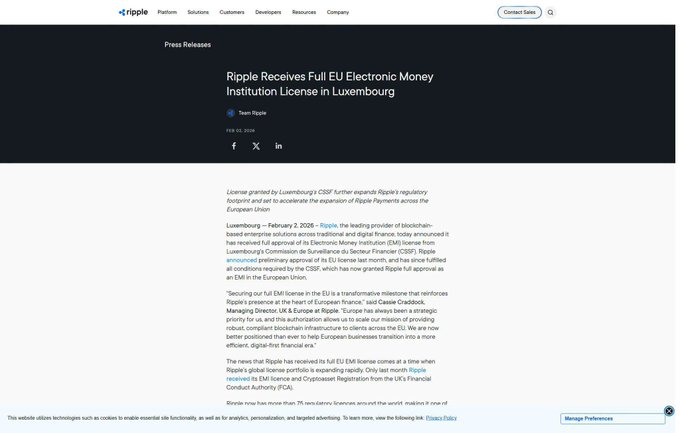
Task: Open the Resources menu
Action: coord(304,13)
